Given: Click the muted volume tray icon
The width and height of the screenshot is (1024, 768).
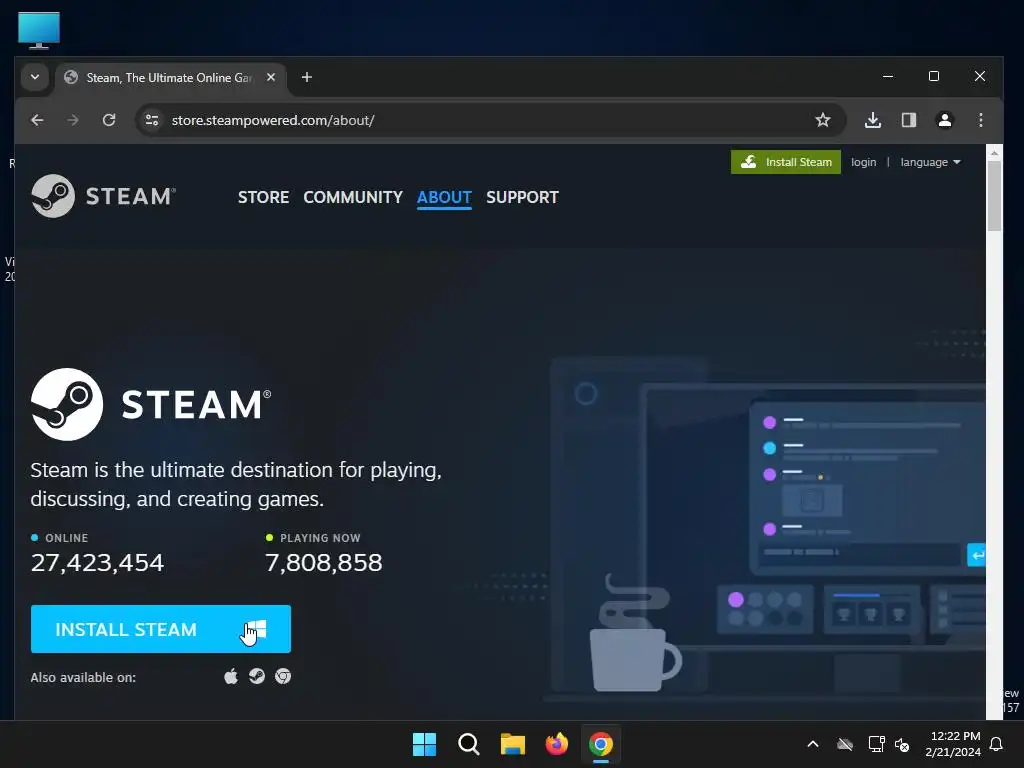Looking at the screenshot, I should [x=902, y=744].
